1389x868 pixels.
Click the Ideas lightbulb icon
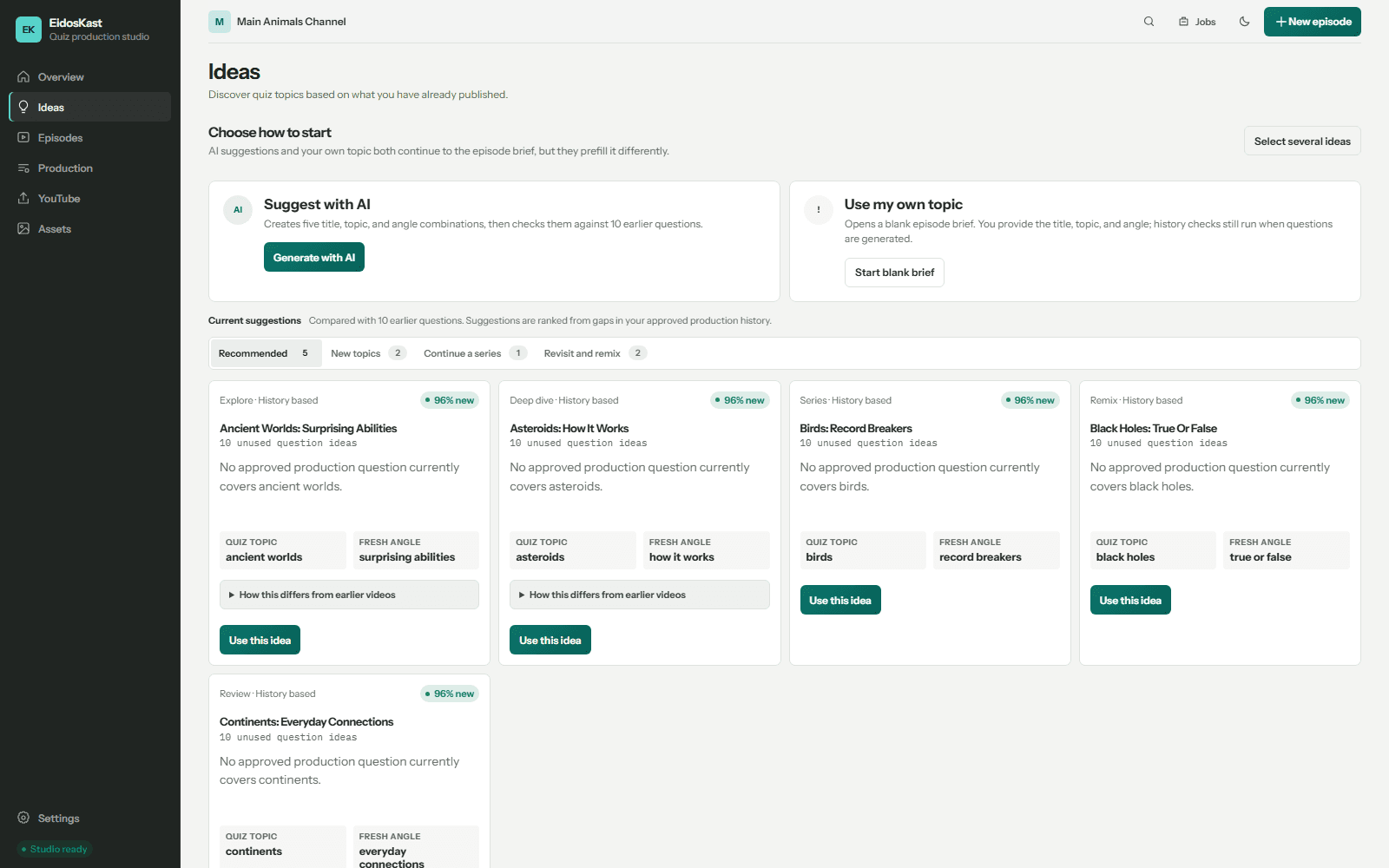click(23, 108)
